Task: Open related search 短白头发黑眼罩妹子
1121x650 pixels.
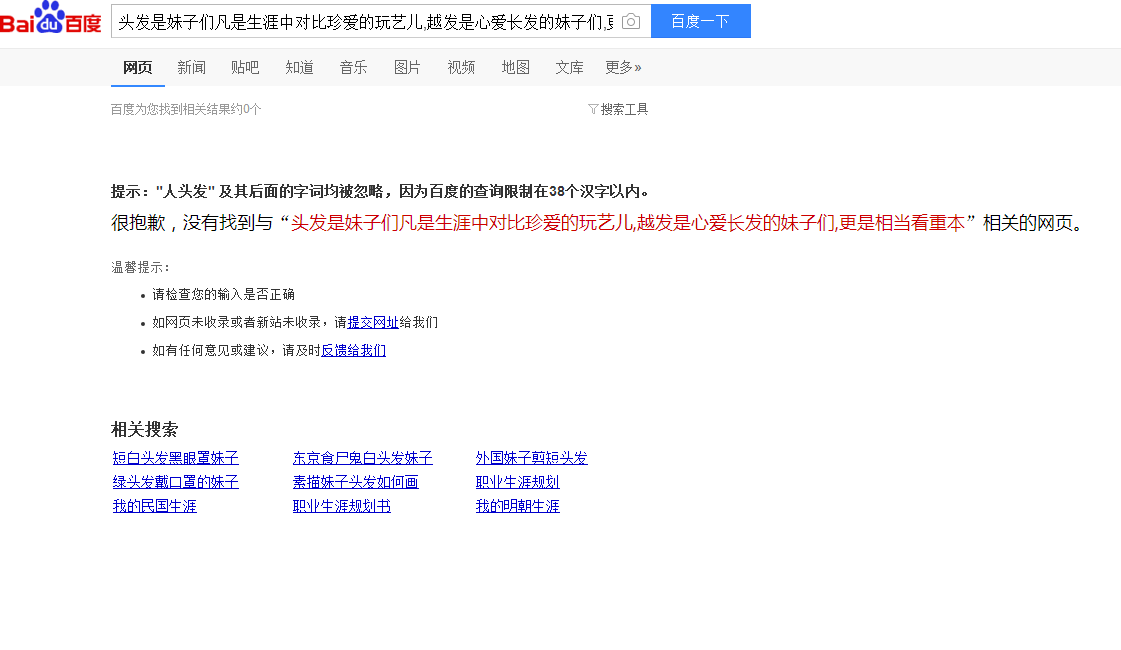Action: pyautogui.click(x=176, y=458)
